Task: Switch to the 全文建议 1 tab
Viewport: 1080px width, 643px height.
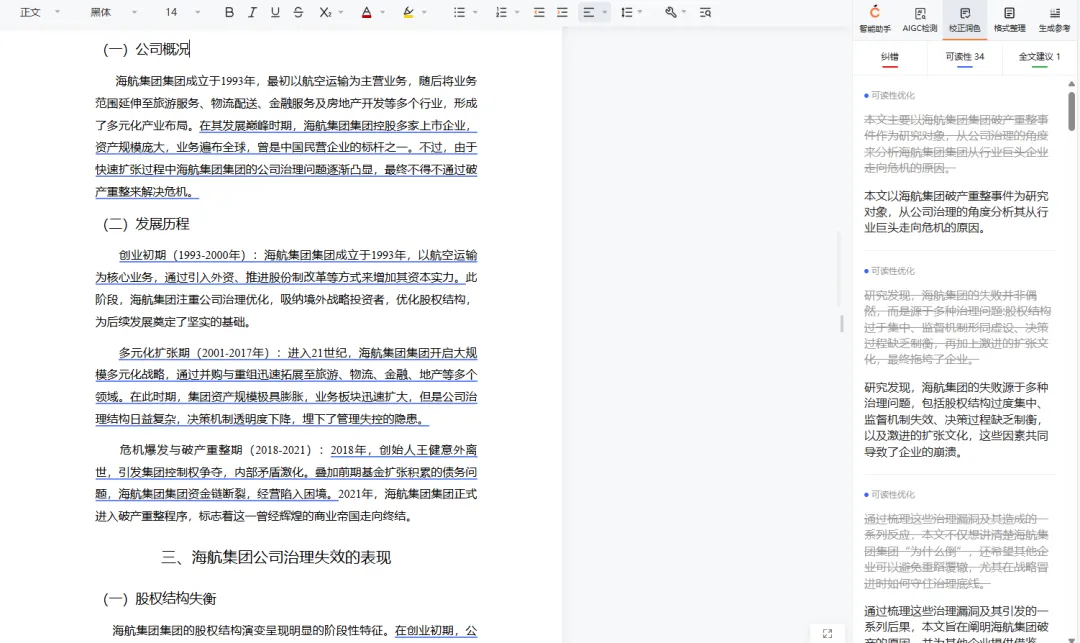Action: [x=1039, y=58]
